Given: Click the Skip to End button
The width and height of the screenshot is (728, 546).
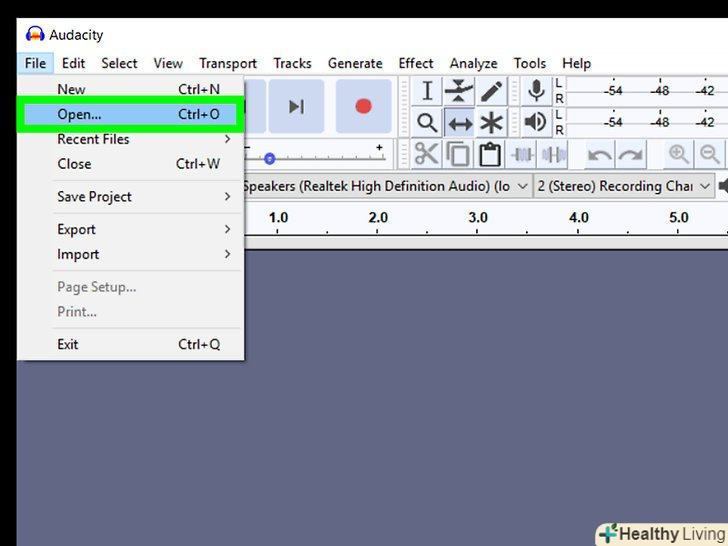Looking at the screenshot, I should [x=296, y=106].
